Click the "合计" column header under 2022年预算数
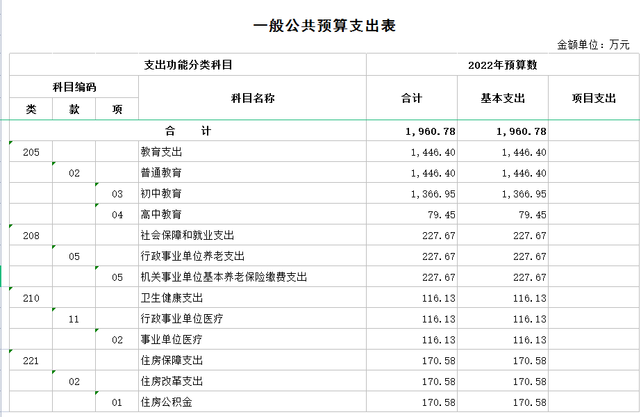The width and height of the screenshot is (640, 417). tap(411, 98)
